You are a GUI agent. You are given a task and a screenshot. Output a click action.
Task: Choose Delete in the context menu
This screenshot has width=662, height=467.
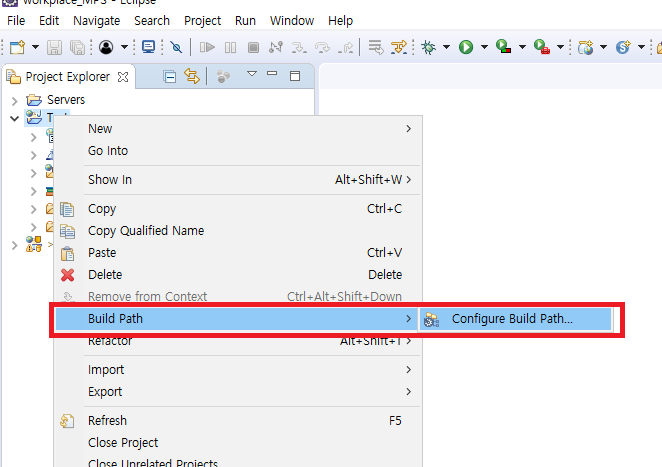click(238, 275)
